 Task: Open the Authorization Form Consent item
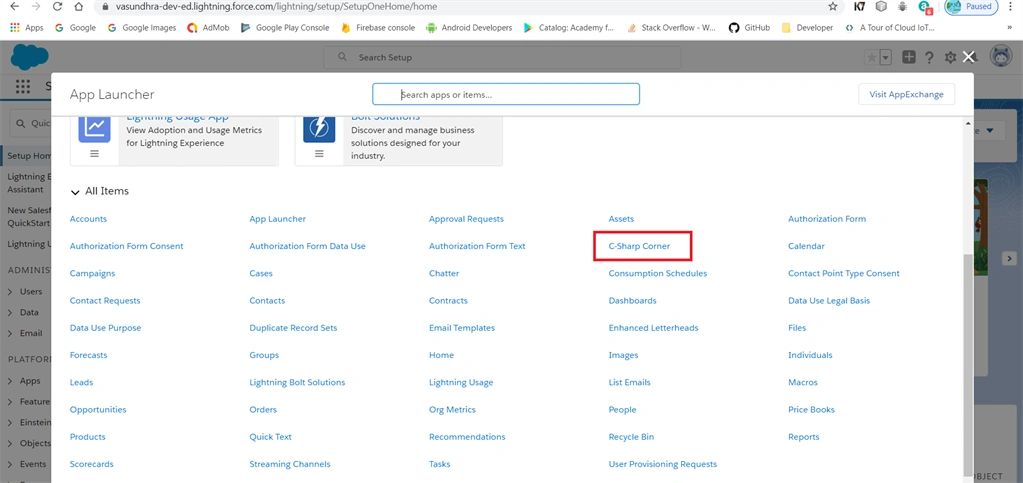coord(127,246)
